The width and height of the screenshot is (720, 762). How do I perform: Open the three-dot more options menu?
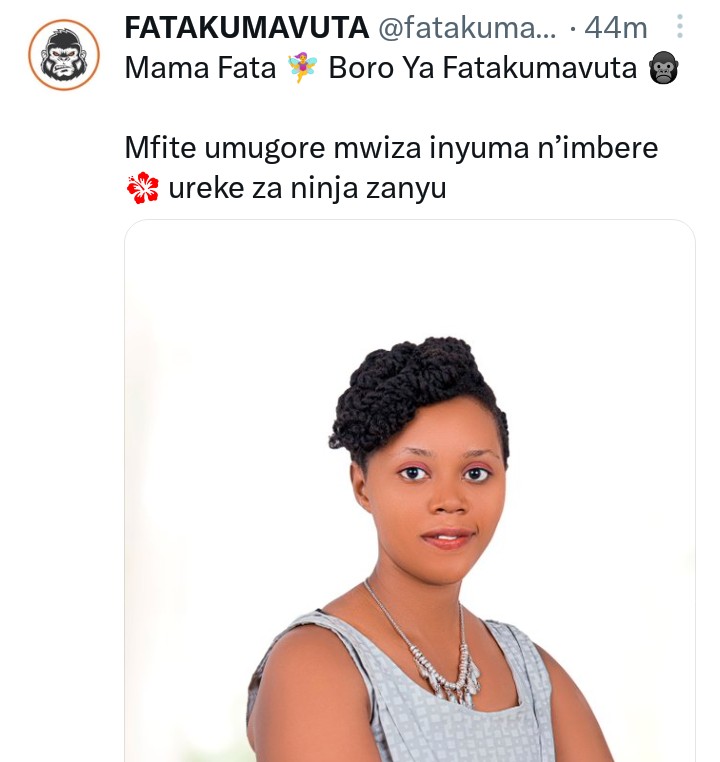pyautogui.click(x=680, y=26)
